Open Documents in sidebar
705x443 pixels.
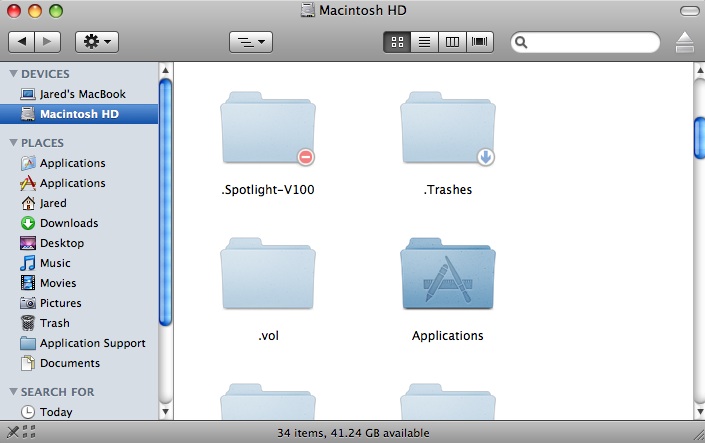[x=79, y=363]
